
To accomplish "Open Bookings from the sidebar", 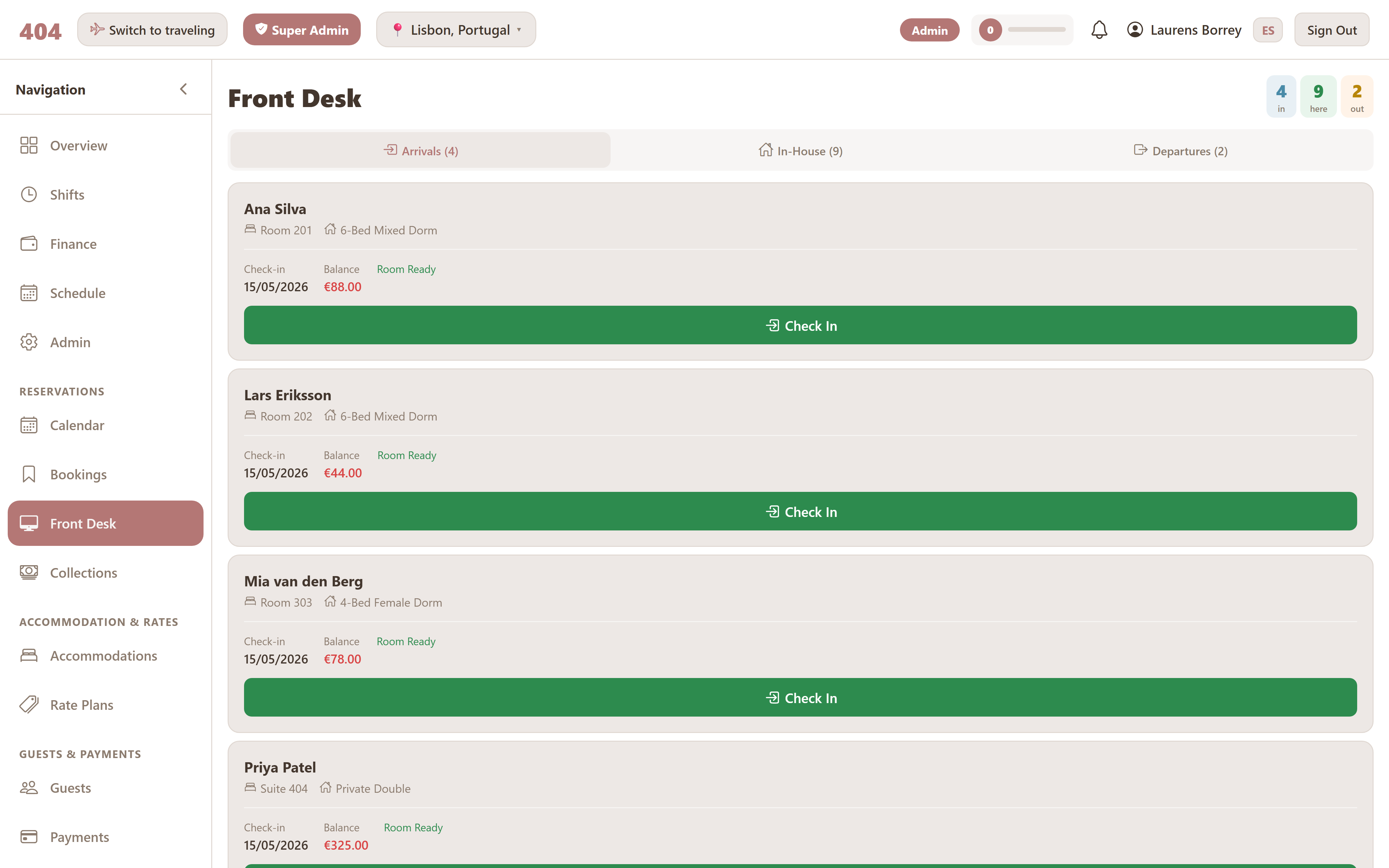I will tap(105, 474).
